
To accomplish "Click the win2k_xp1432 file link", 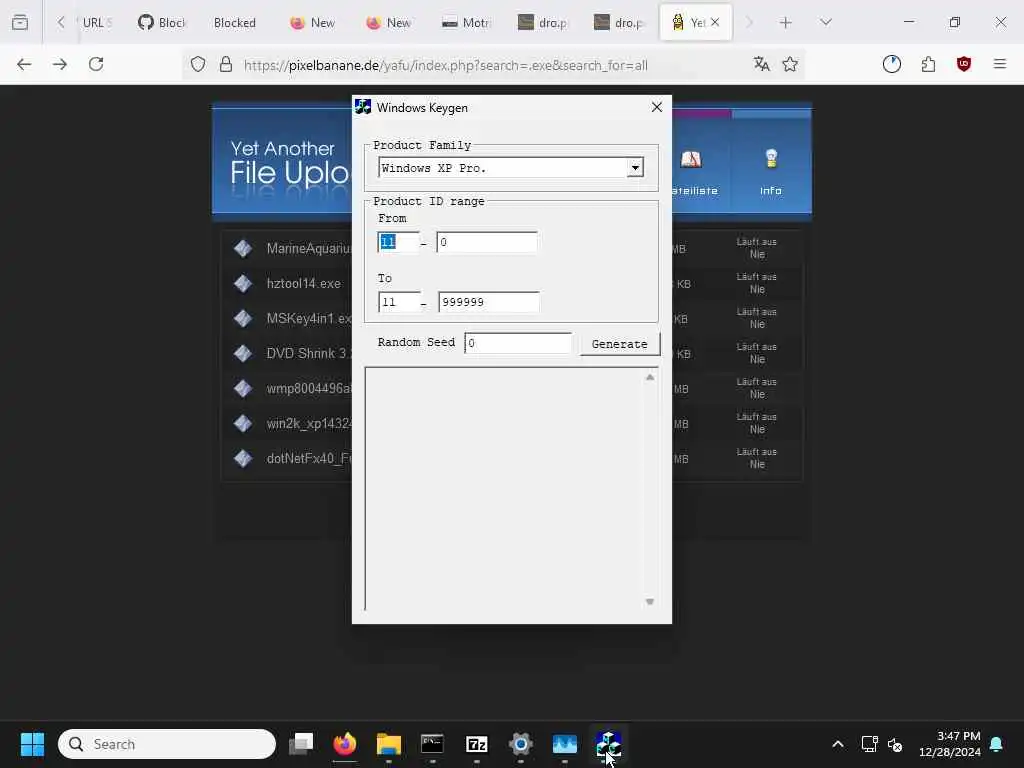I will pos(308,424).
